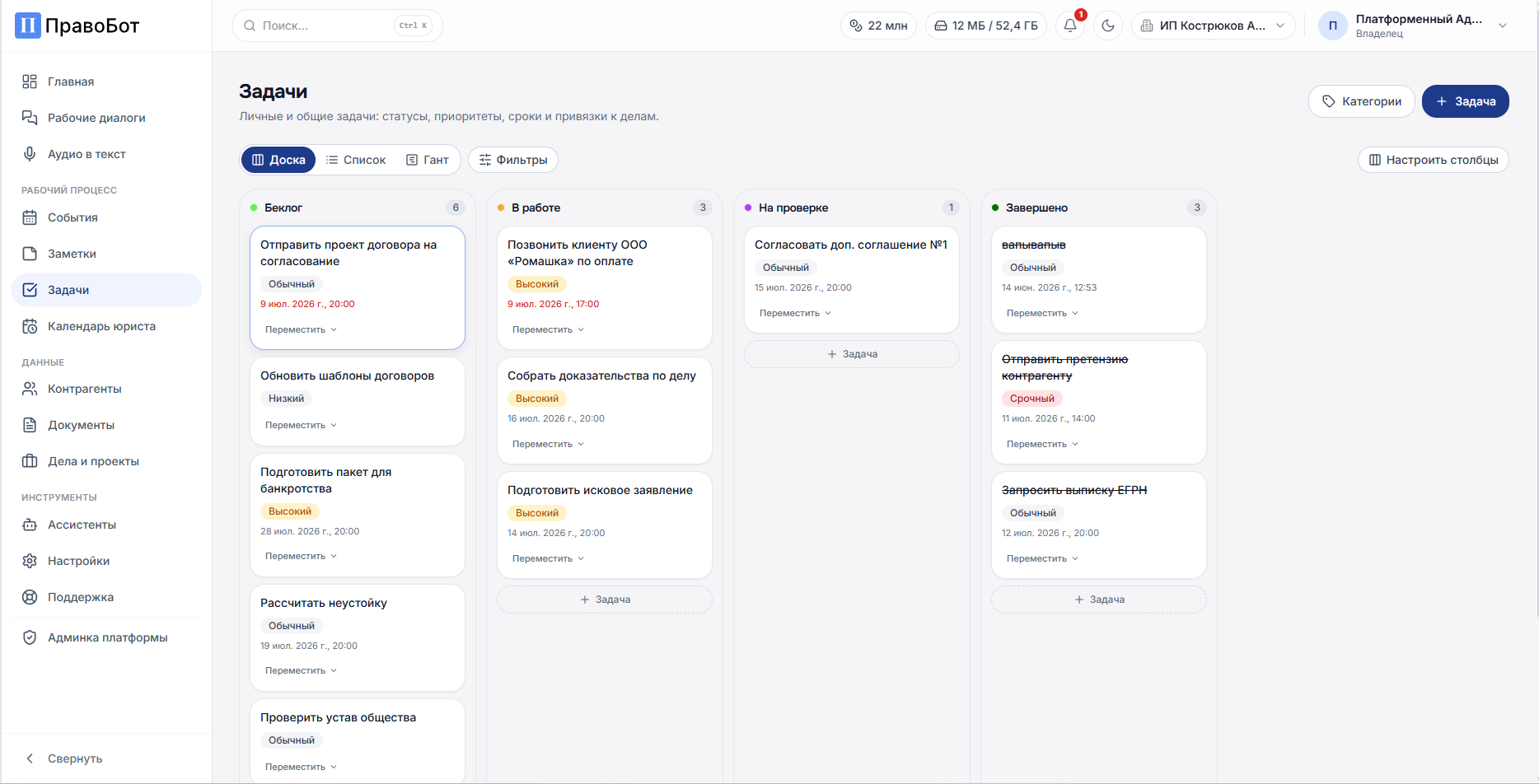Open the user profile menu chevron
Screen dimensions: 1539x784
(x=1503, y=26)
